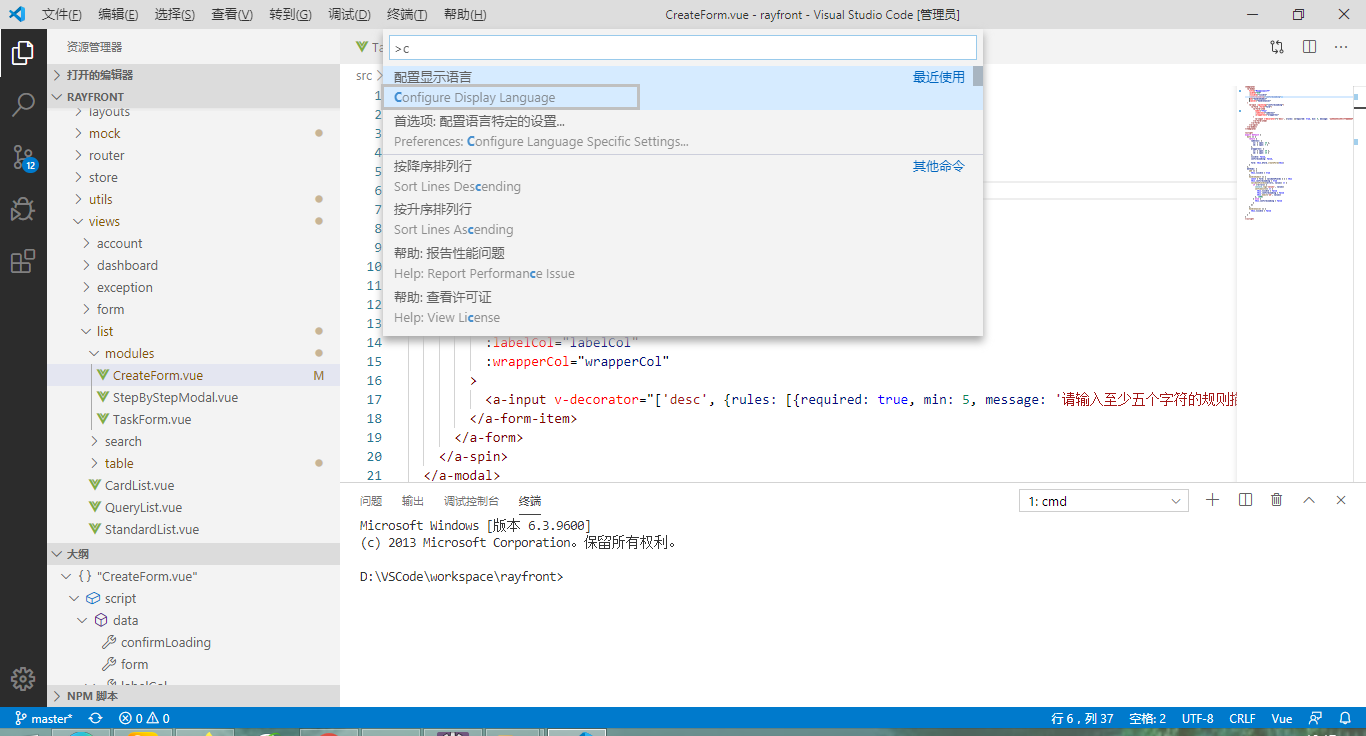Kill terminal with the trash icon
This screenshot has width=1366, height=736.
click(x=1277, y=500)
